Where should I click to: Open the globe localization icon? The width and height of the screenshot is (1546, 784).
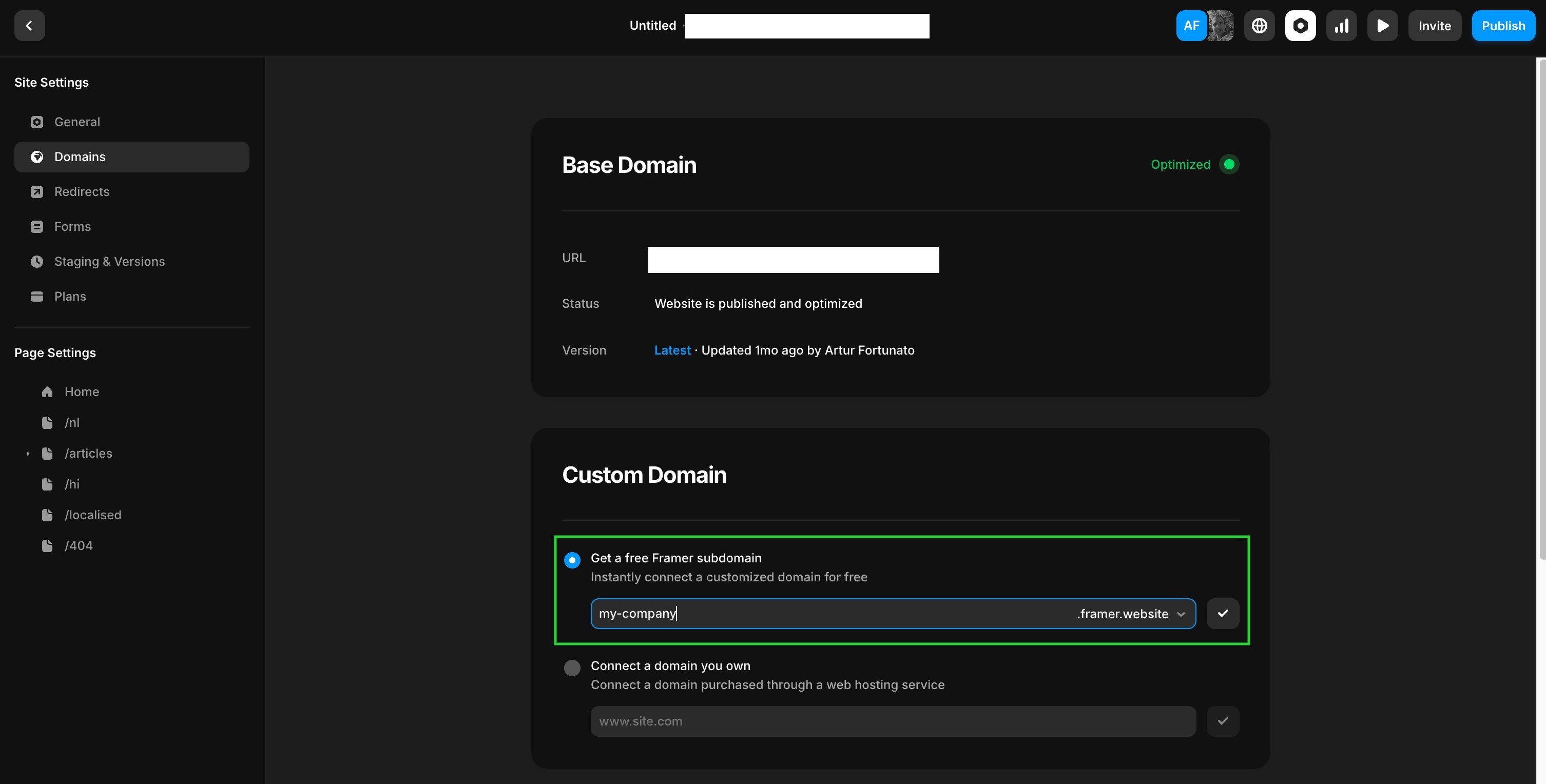click(1259, 26)
